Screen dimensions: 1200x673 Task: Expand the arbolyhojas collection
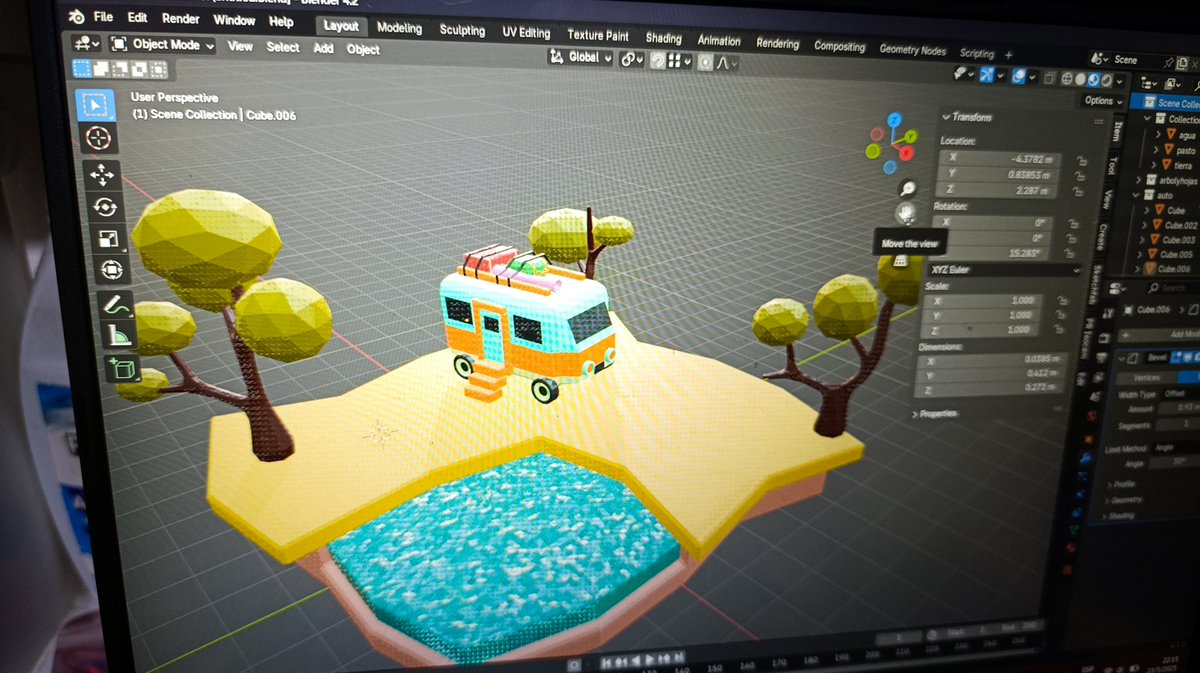[x=1138, y=180]
